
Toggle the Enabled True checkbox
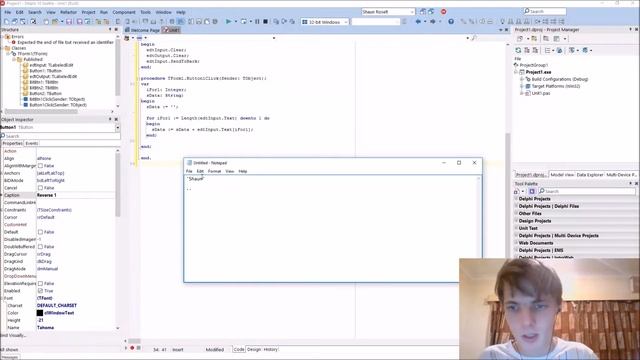click(x=40, y=291)
